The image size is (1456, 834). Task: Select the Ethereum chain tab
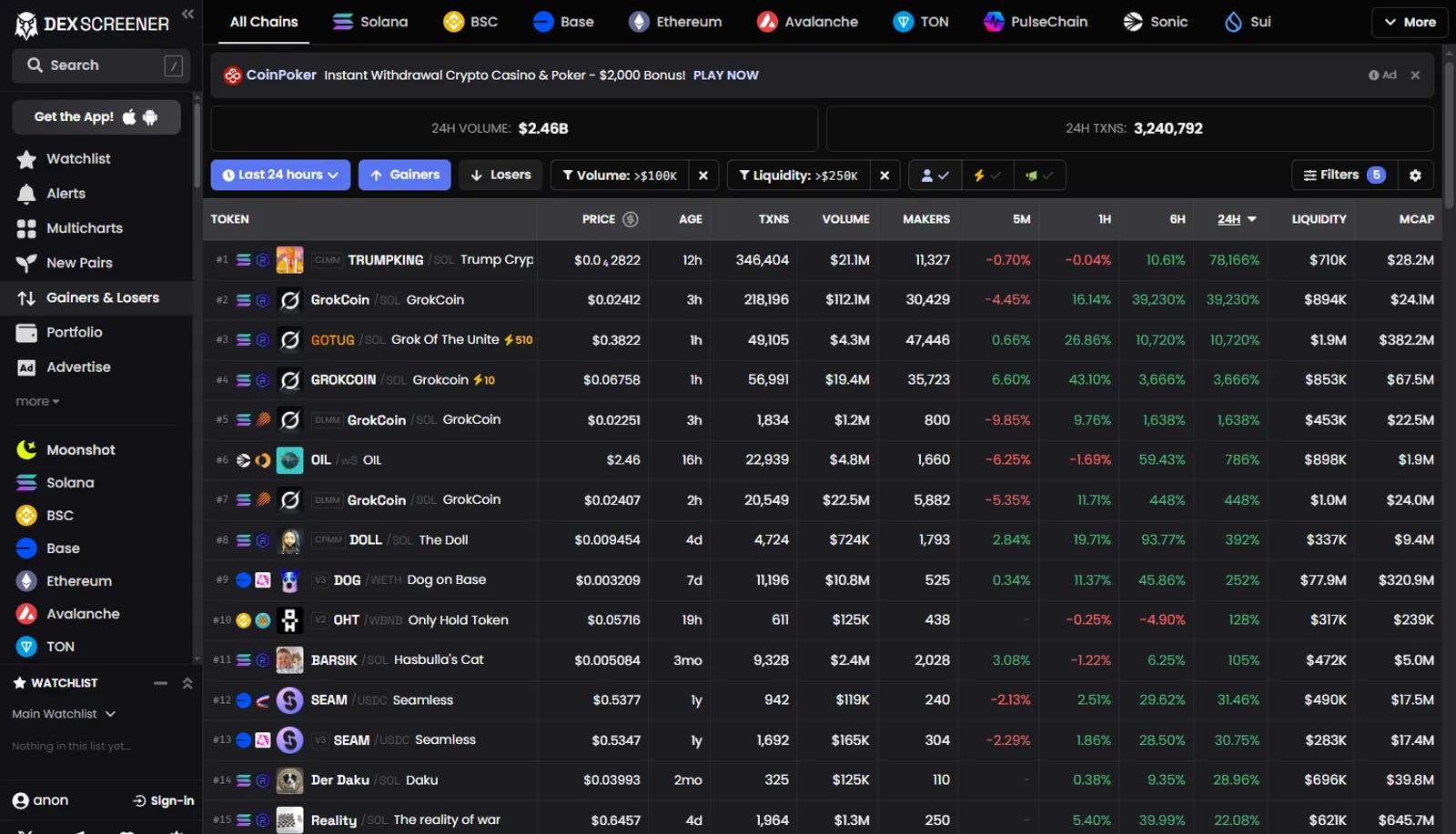click(x=675, y=22)
